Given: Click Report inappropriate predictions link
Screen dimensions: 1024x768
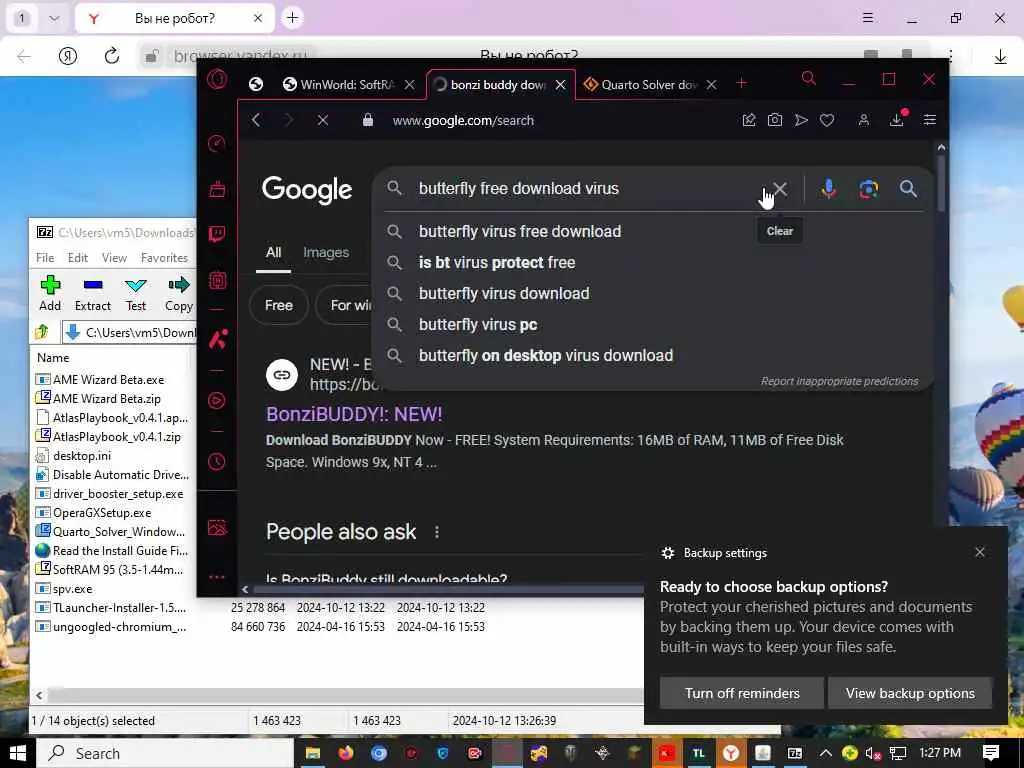Looking at the screenshot, I should (839, 381).
